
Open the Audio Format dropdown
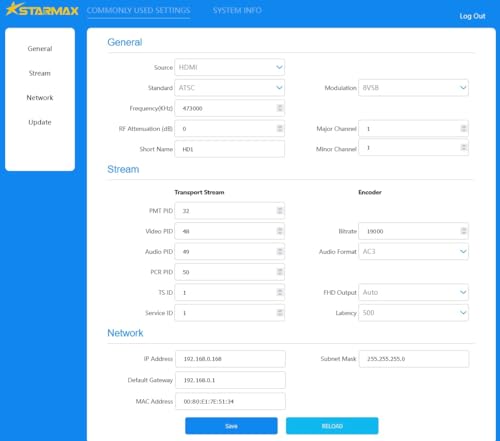[413, 251]
